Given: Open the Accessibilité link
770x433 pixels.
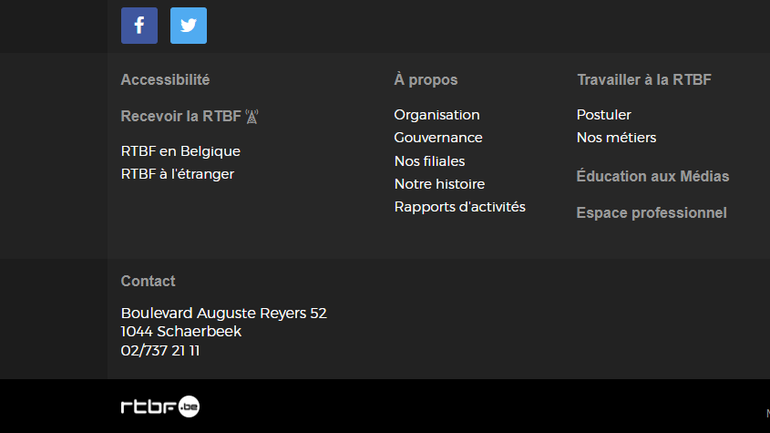Looking at the screenshot, I should pyautogui.click(x=165, y=80).
